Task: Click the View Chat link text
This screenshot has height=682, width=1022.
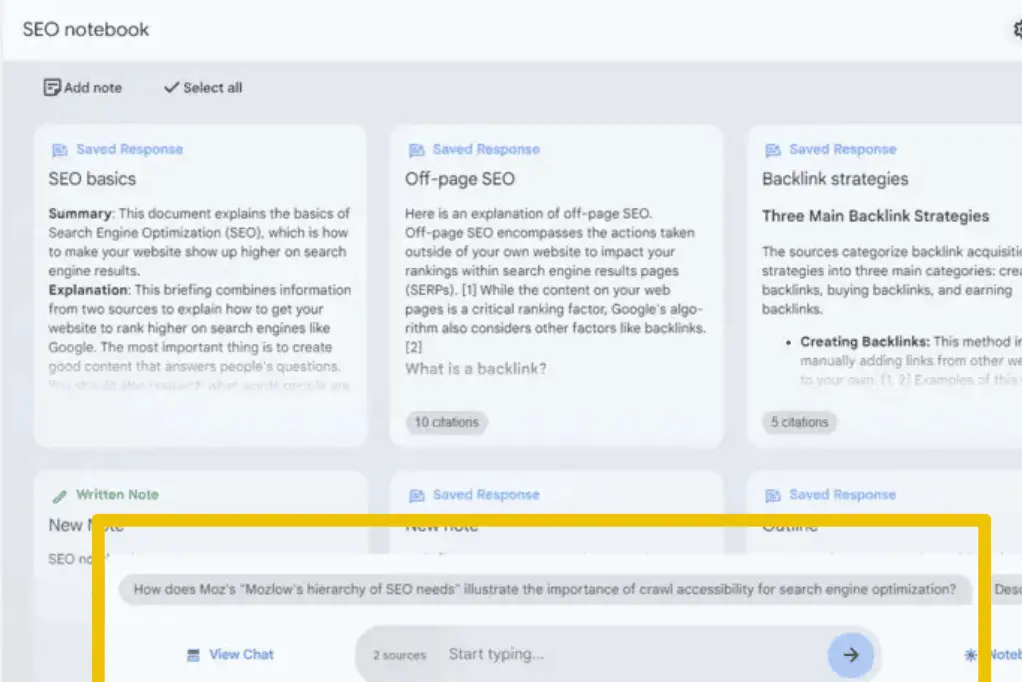Action: point(241,655)
